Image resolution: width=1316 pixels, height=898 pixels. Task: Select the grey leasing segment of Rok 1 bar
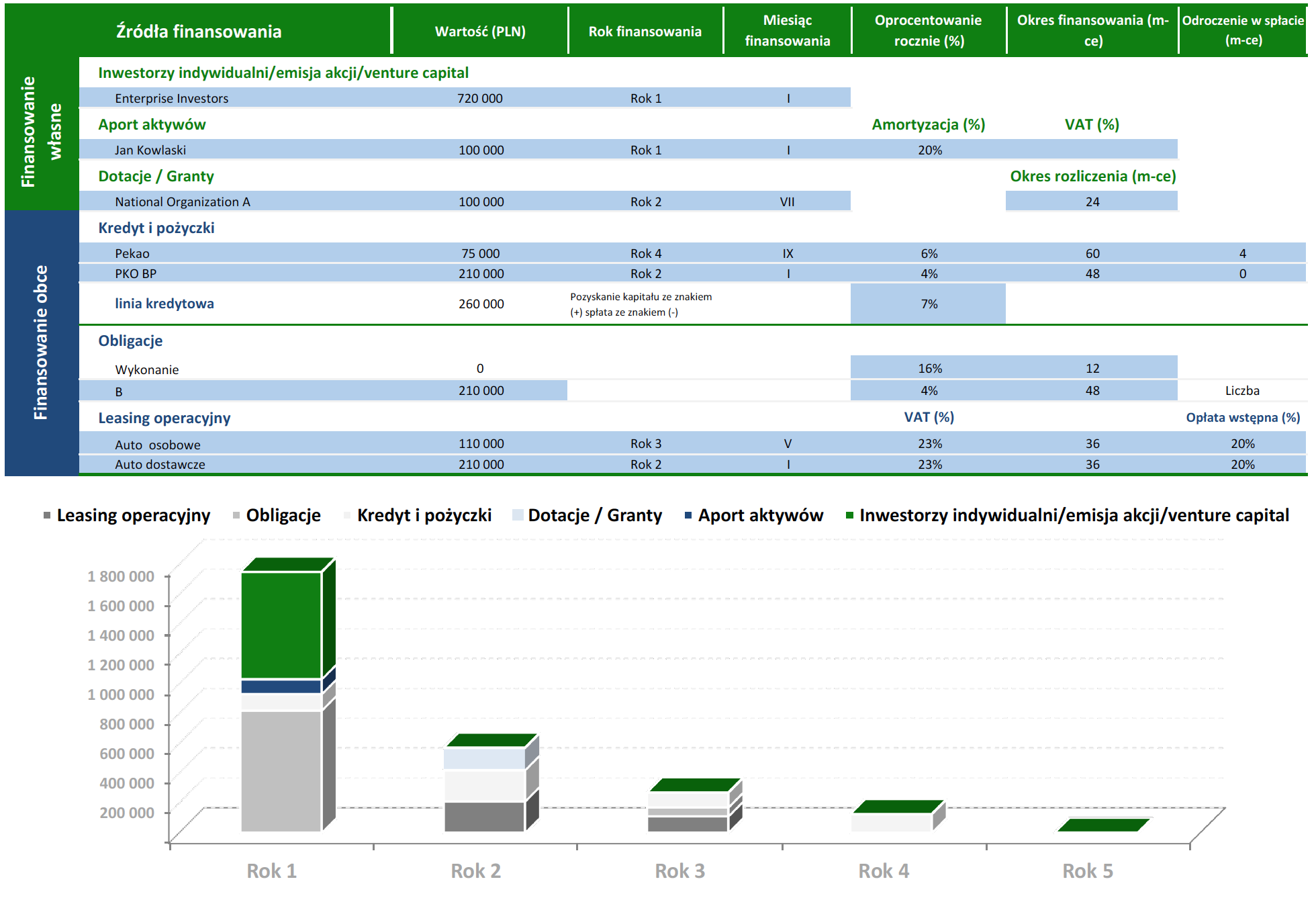[x=281, y=771]
